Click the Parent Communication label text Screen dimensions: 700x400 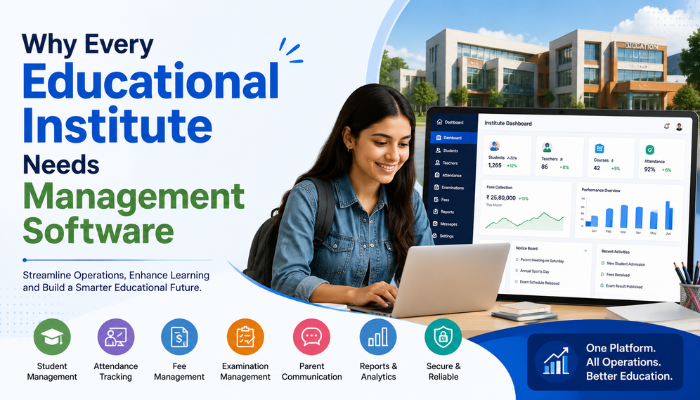[x=312, y=371]
